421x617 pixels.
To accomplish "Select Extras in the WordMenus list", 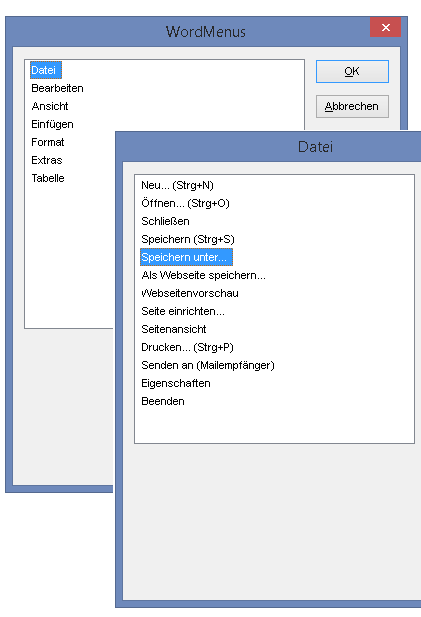I will coord(46,160).
